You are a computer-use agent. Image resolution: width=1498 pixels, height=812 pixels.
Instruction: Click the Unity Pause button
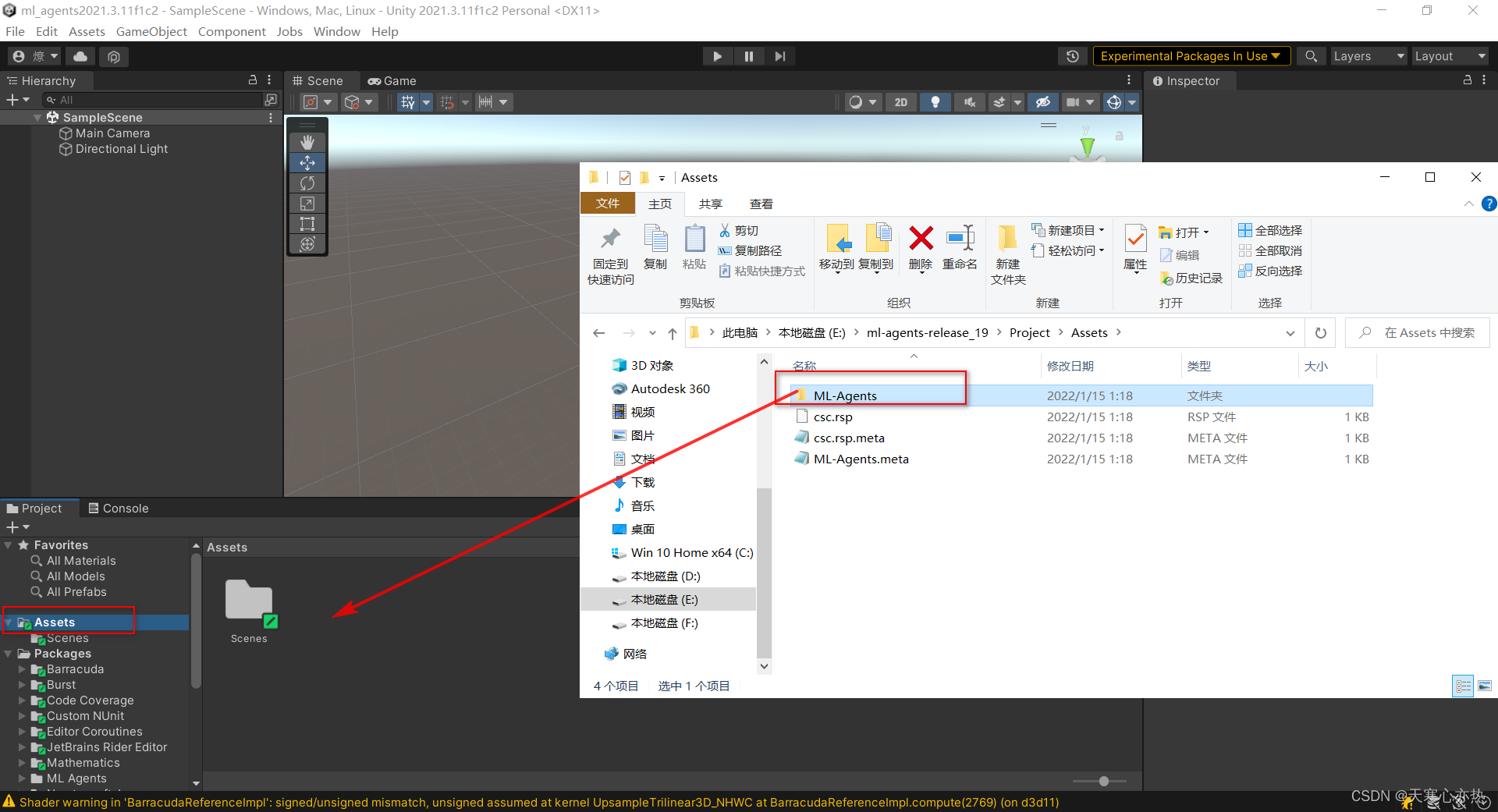click(x=749, y=56)
